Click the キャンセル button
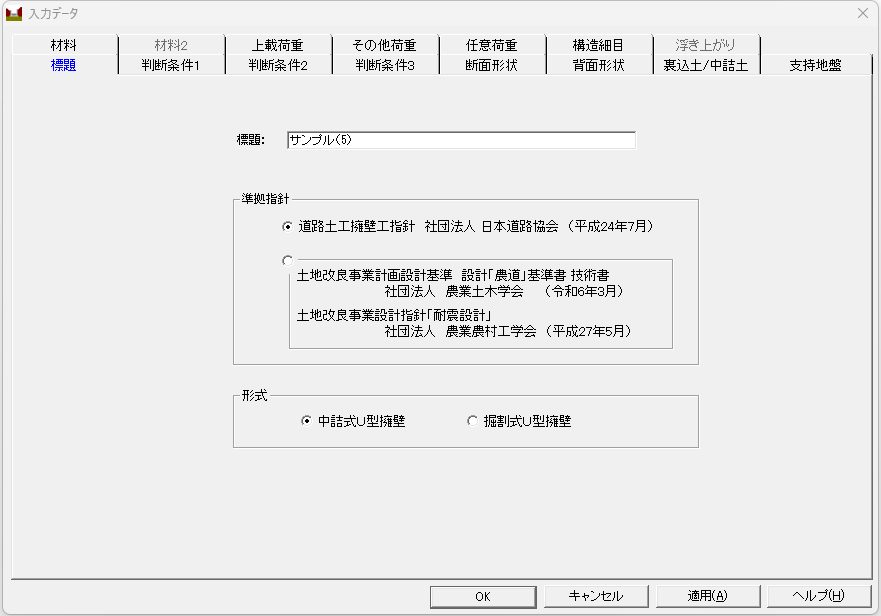Image resolution: width=881 pixels, height=616 pixels. 596,596
